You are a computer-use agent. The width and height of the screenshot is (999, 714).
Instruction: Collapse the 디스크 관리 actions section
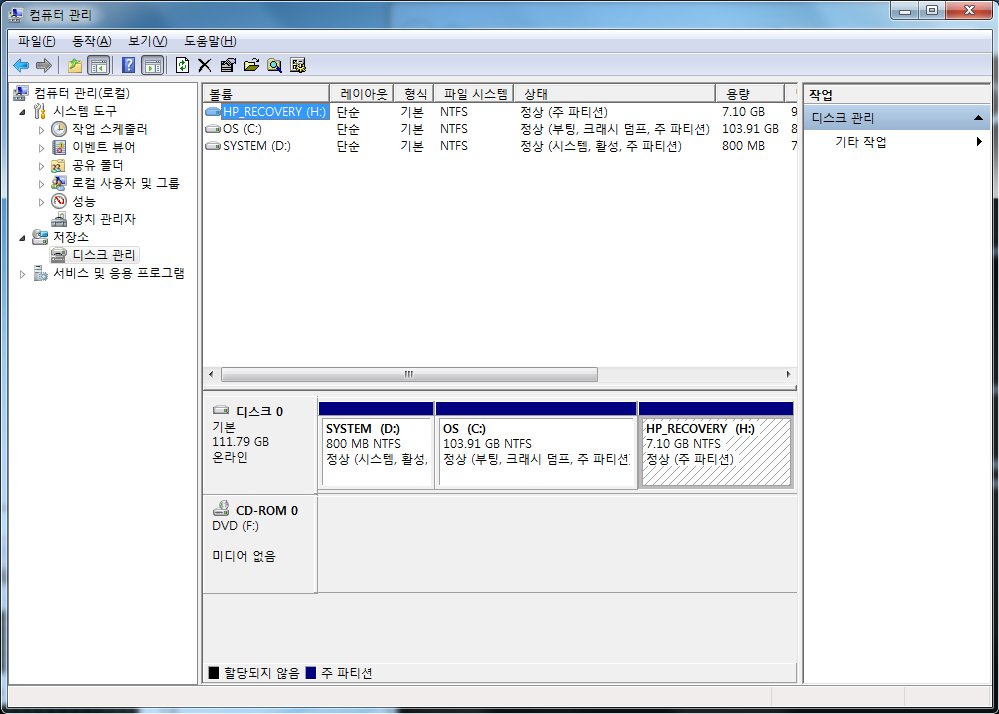coord(978,118)
